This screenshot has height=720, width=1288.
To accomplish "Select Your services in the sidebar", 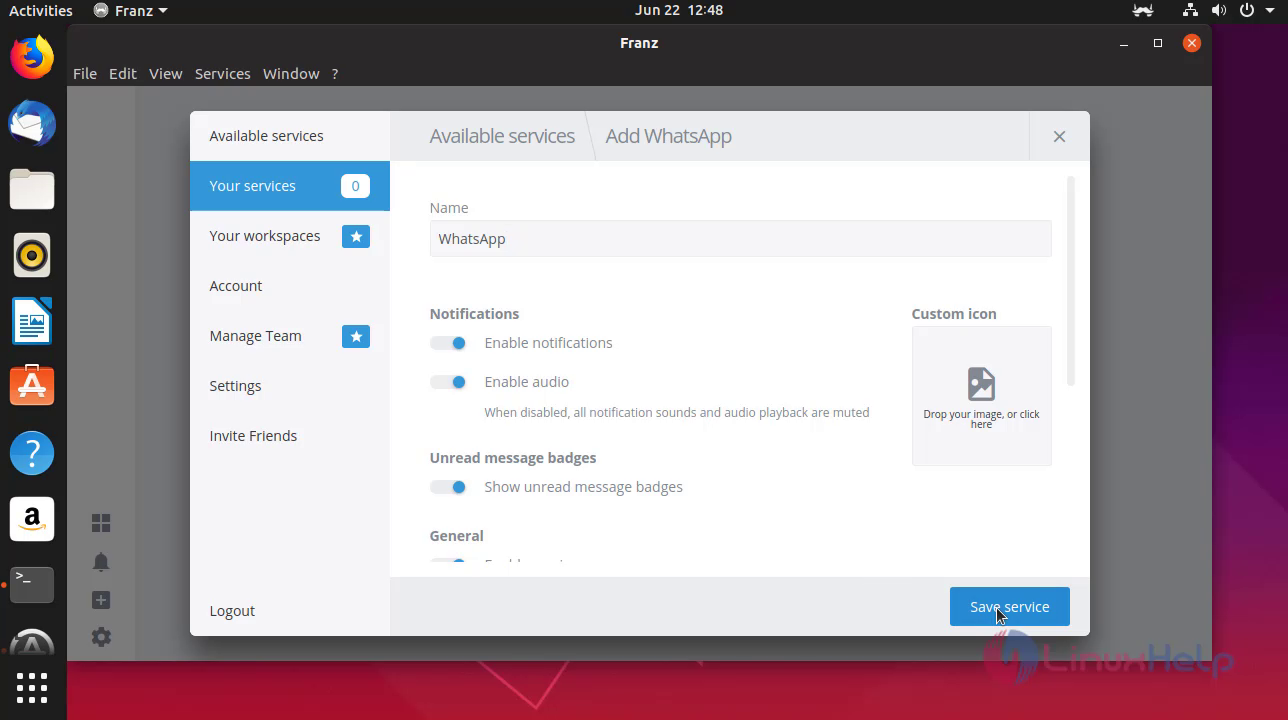I will click(290, 186).
